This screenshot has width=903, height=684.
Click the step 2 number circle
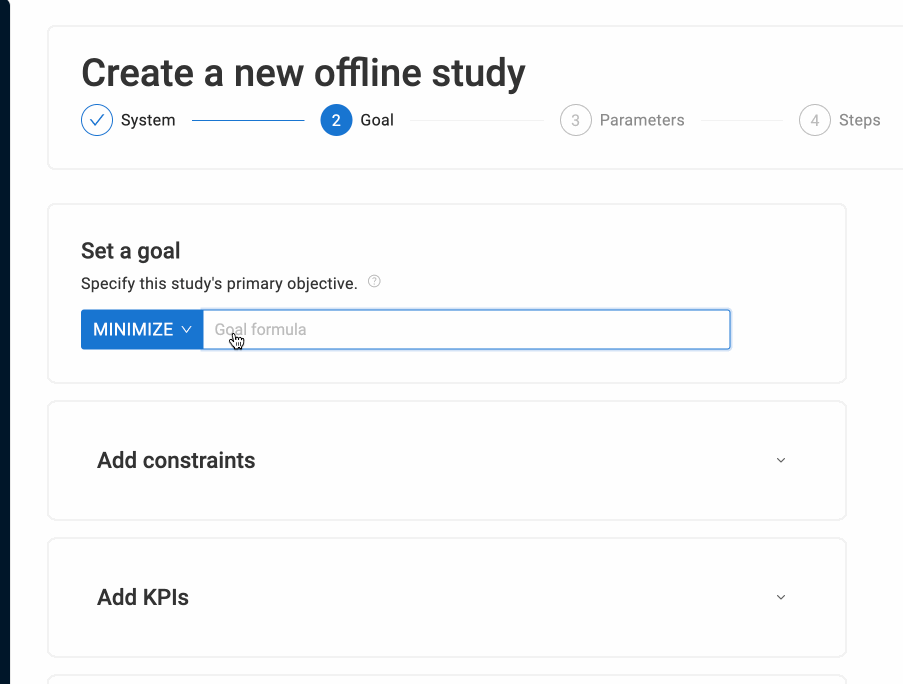[336, 120]
